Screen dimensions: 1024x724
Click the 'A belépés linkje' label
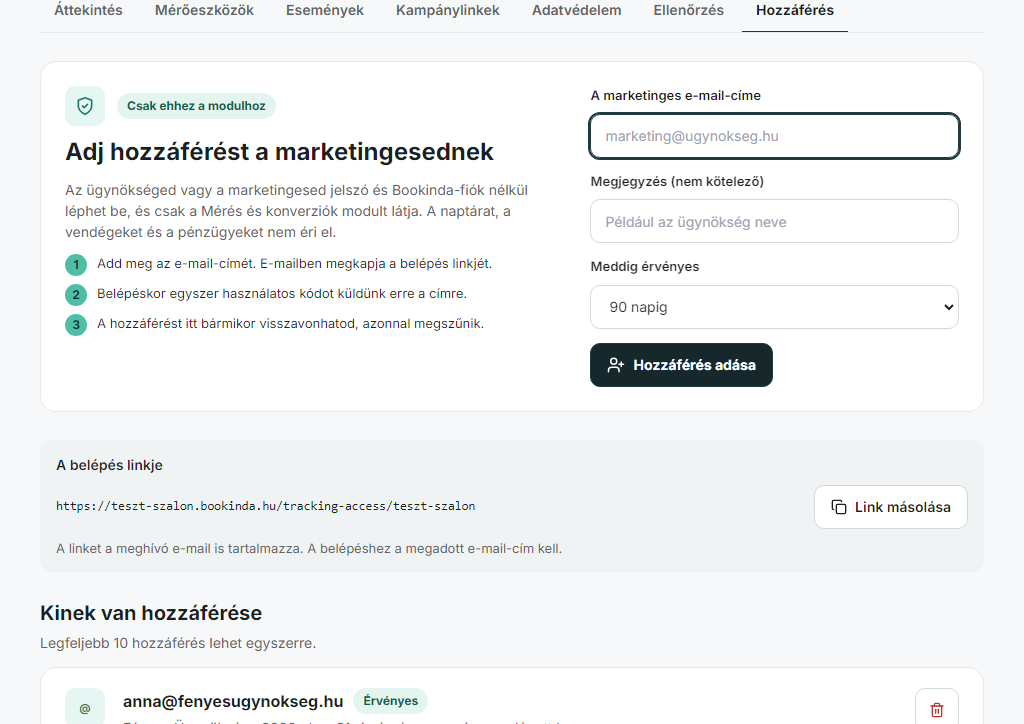pos(109,465)
